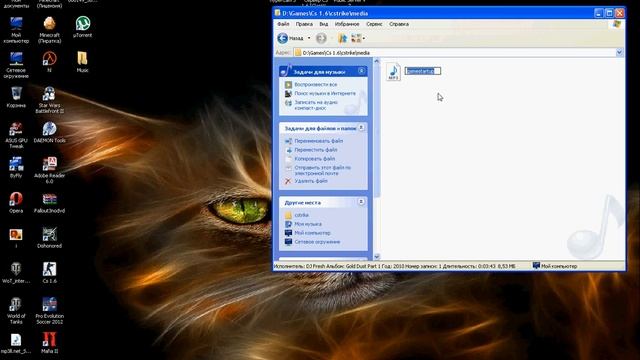
Task: Open the Правка menu
Action: [x=304, y=24]
